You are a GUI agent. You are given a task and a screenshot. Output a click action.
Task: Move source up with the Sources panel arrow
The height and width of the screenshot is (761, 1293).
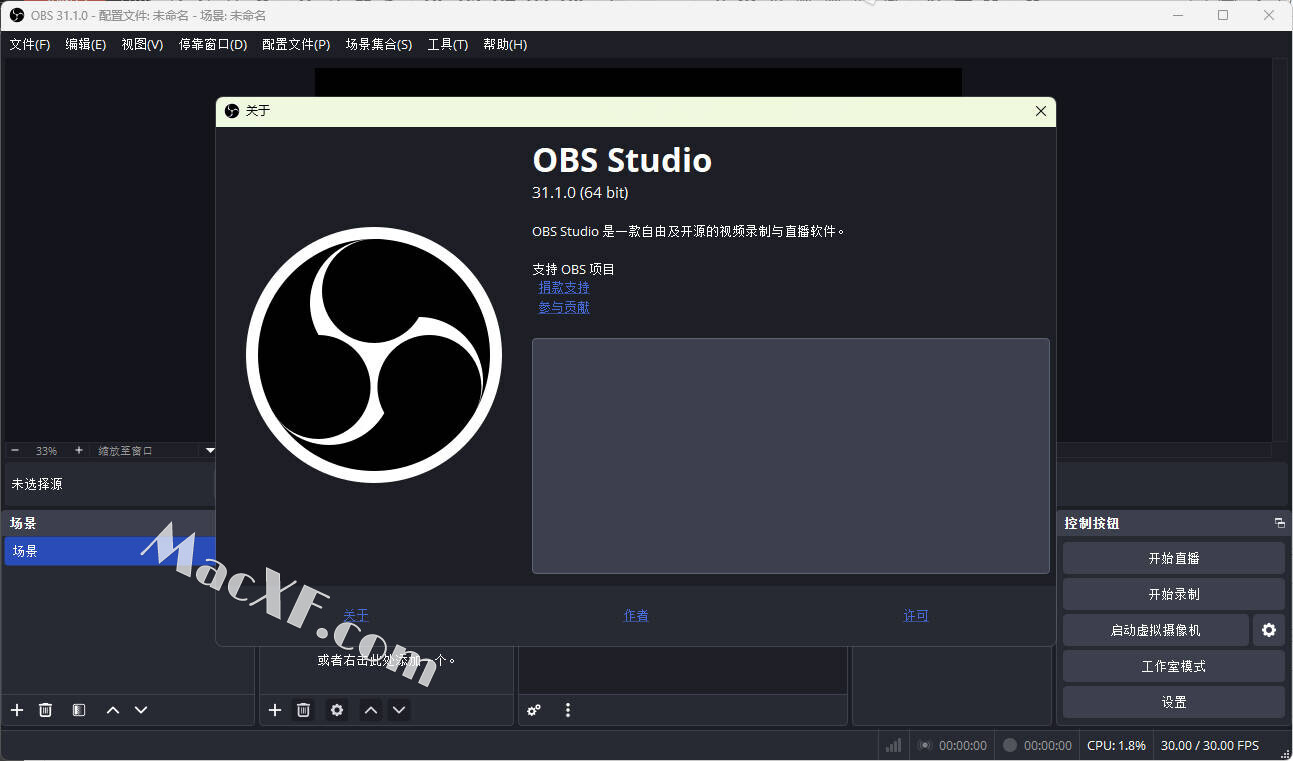coord(371,710)
